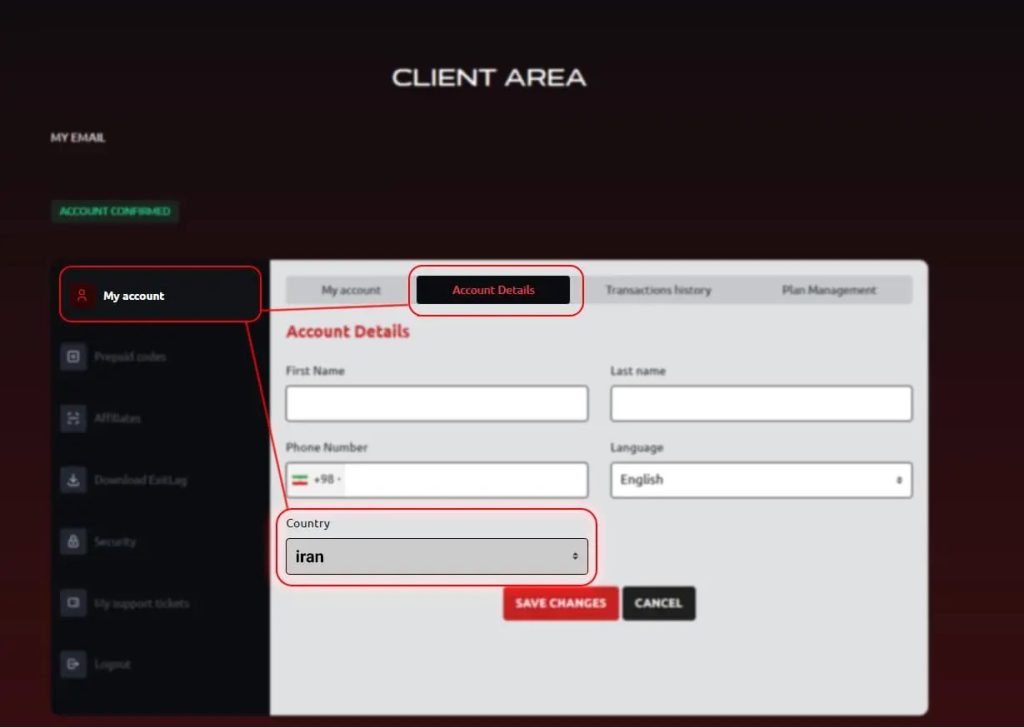The height and width of the screenshot is (728, 1024).
Task: Open the Security lock icon
Action: 73,541
